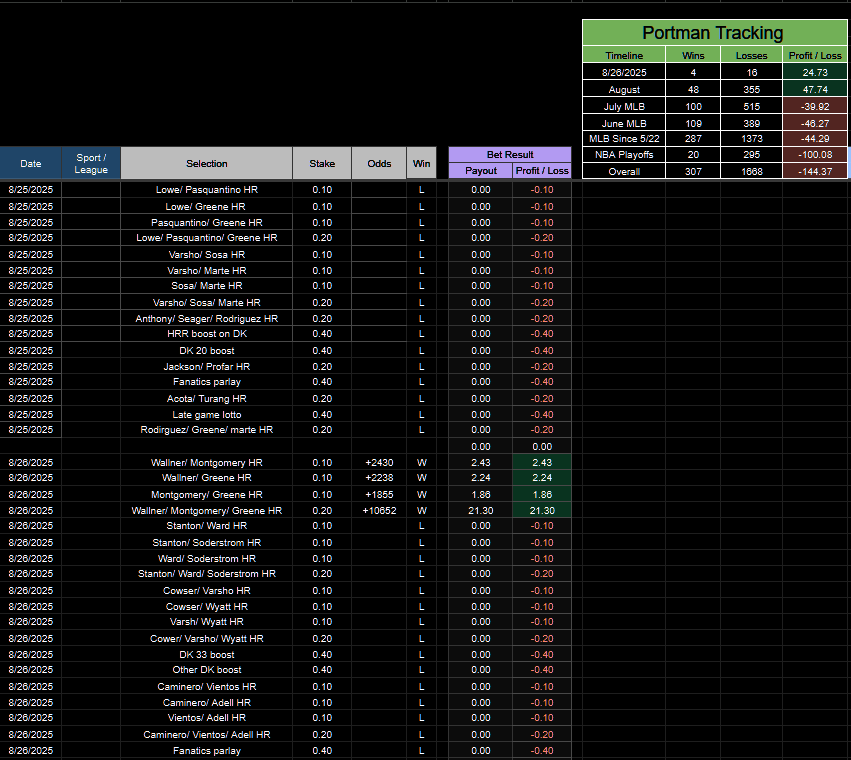Click the Jackson/ Profar HR cell

[x=207, y=366]
